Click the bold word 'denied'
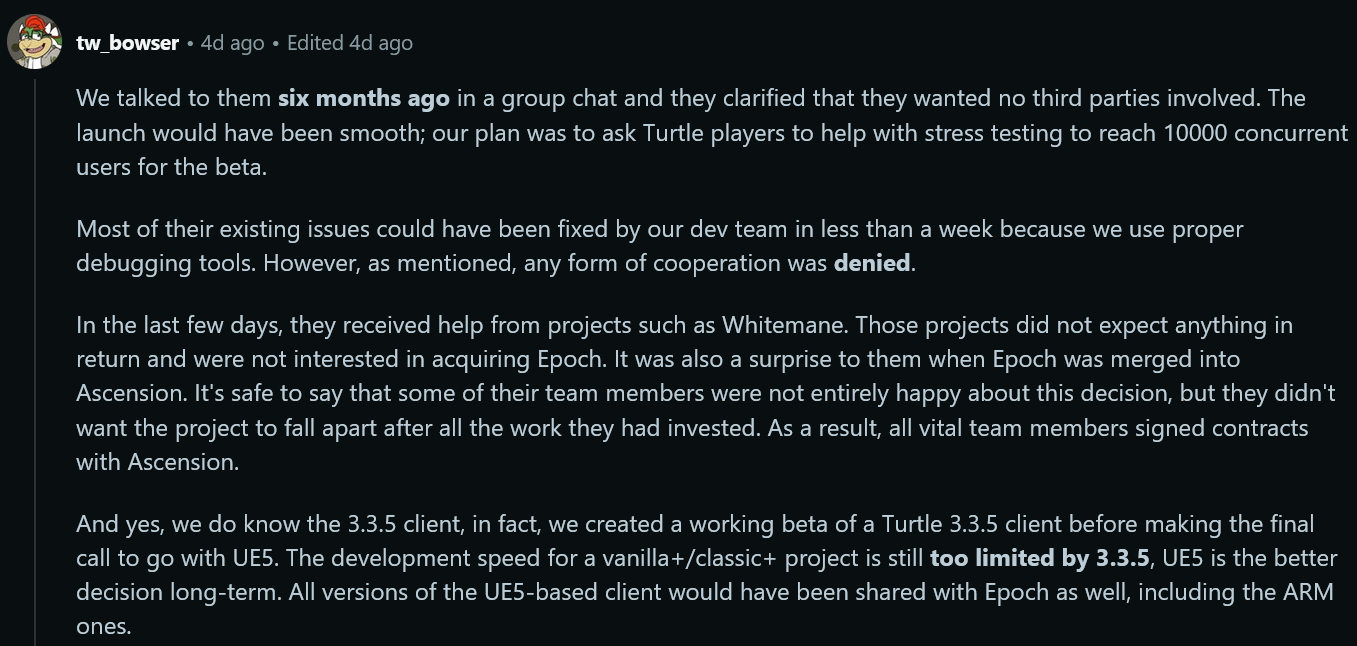This screenshot has width=1357, height=646. pos(873,263)
